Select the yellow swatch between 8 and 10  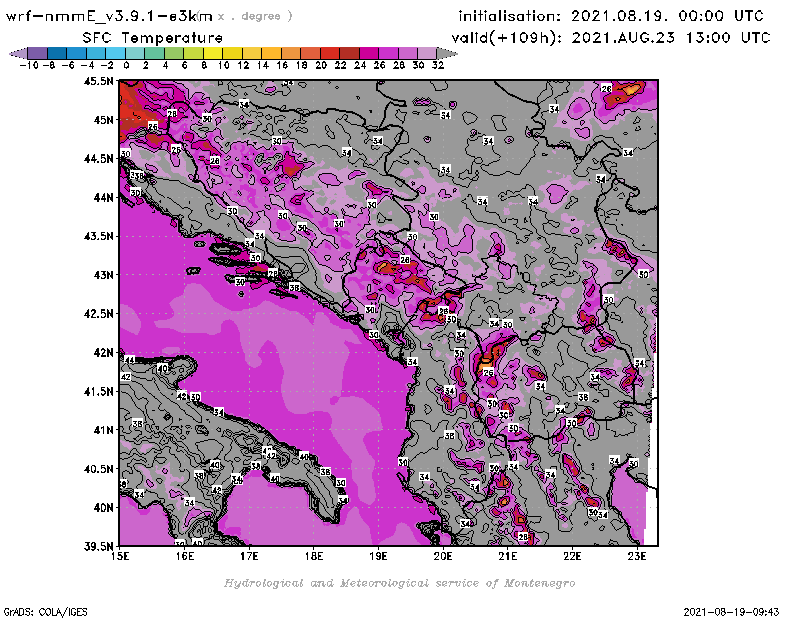pos(213,53)
